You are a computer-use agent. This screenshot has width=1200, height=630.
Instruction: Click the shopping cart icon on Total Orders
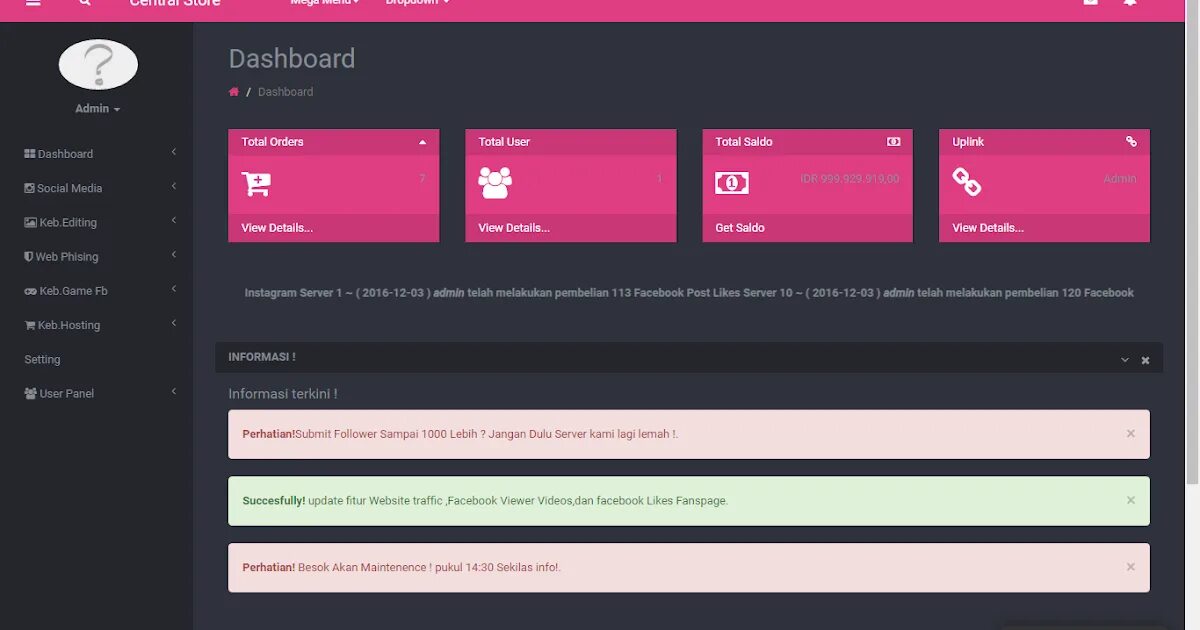(256, 184)
